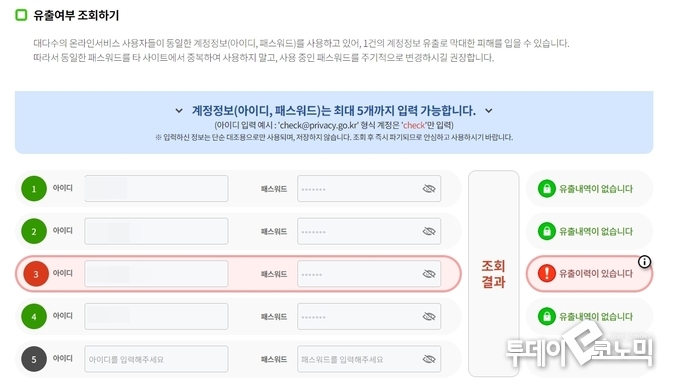Screen dimensions: 680x392
Task: Click the red exclamation warning icon
Action: [547, 273]
